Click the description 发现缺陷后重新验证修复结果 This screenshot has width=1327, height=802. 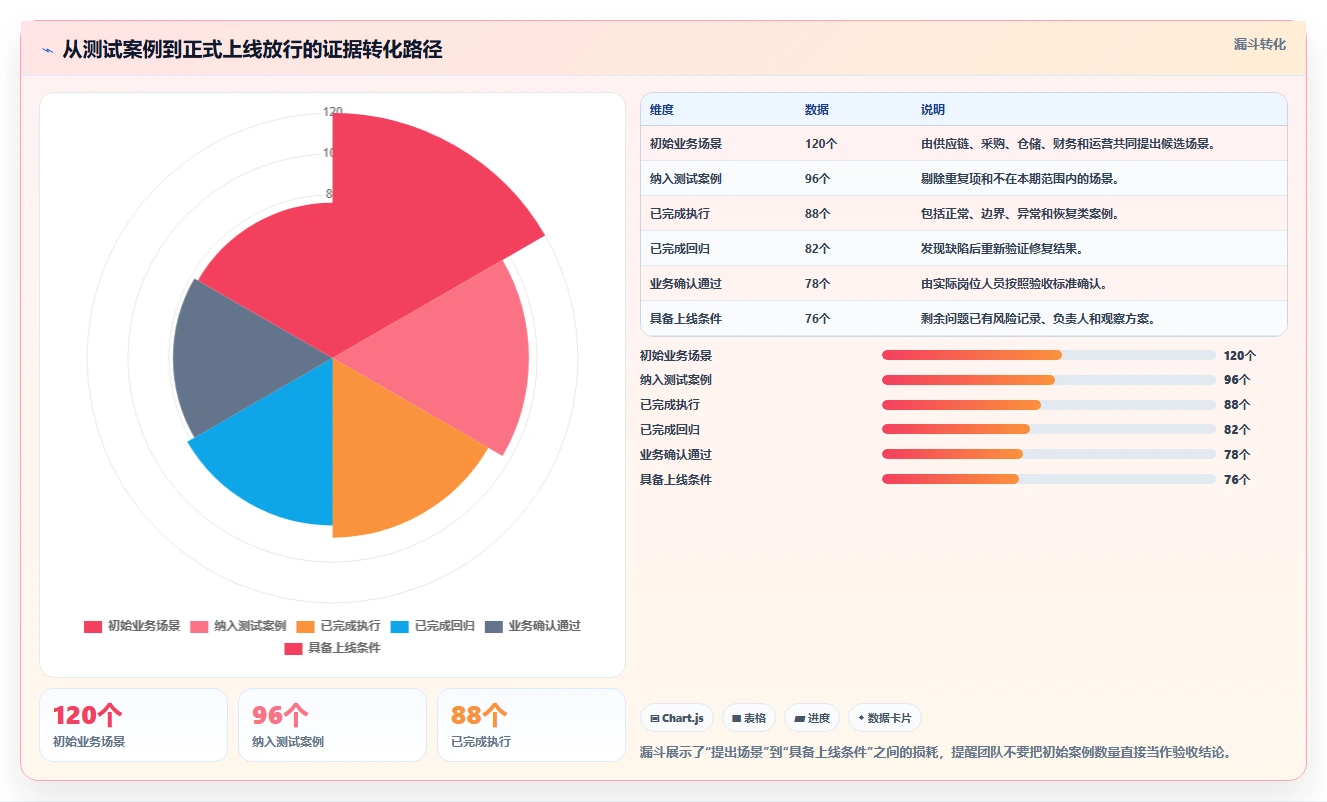coord(1002,249)
